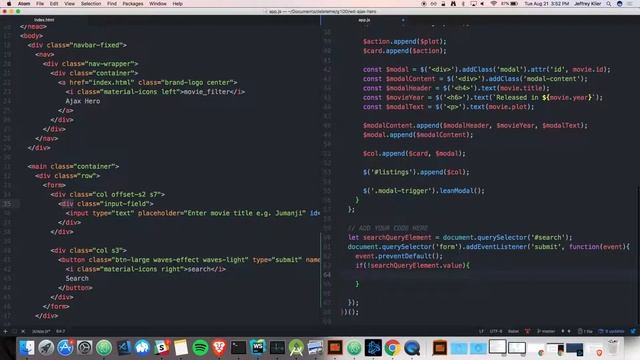Open the App Store from the Dock
This screenshot has height=360, width=640.
pyautogui.click(x=65, y=348)
